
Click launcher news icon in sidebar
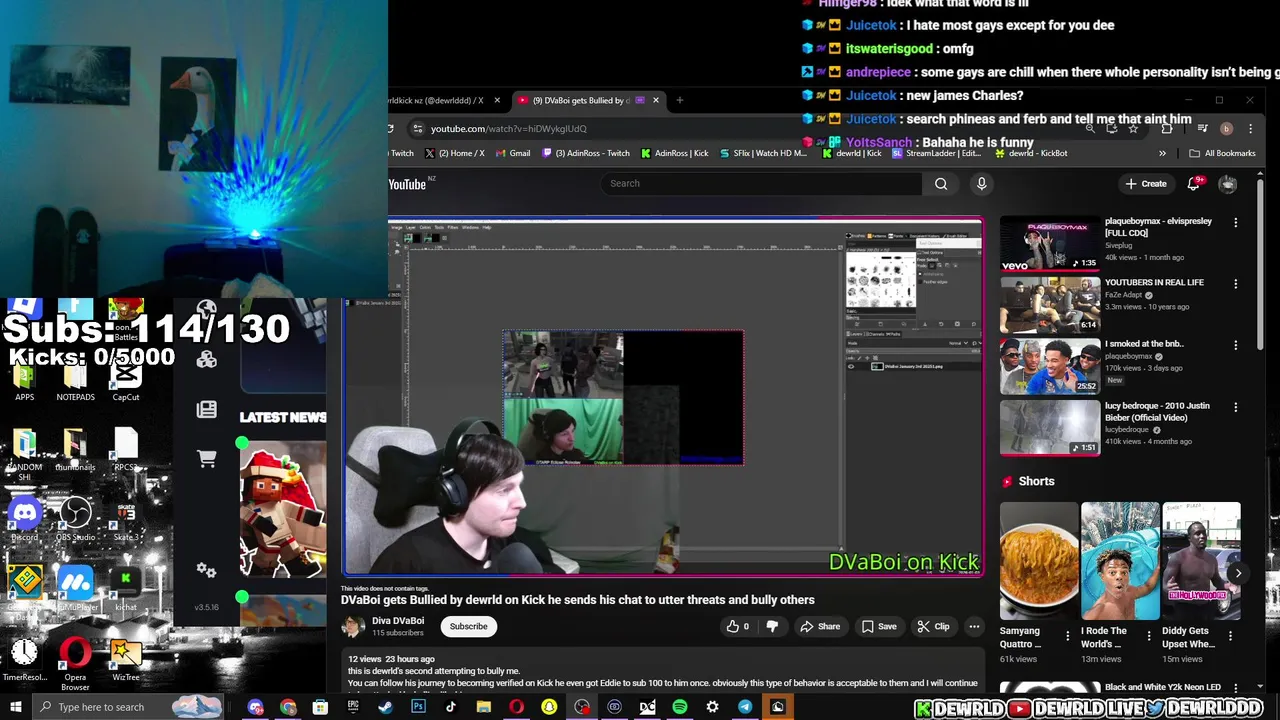coord(207,409)
